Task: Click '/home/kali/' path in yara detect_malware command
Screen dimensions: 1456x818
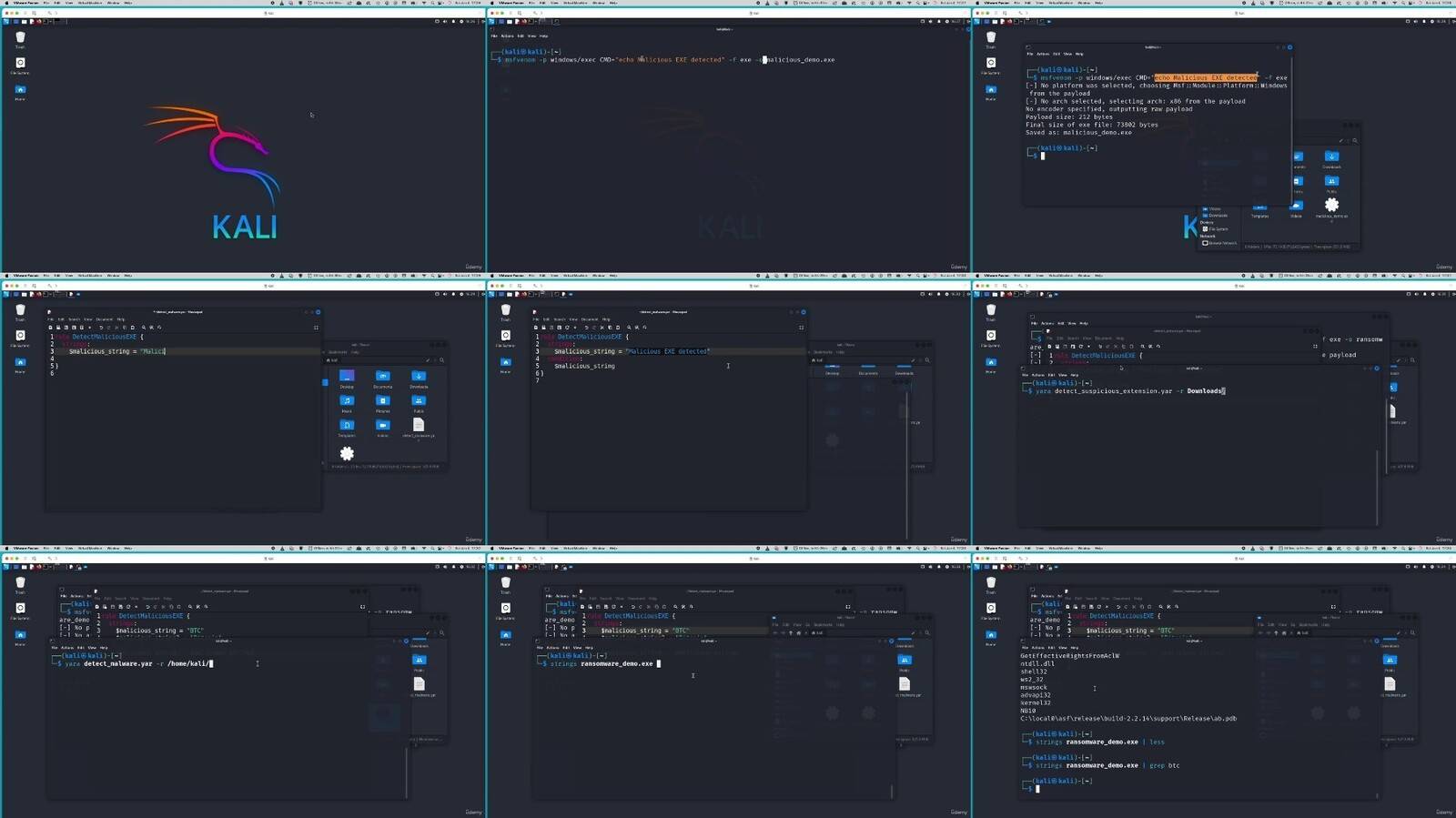Action: (188, 664)
